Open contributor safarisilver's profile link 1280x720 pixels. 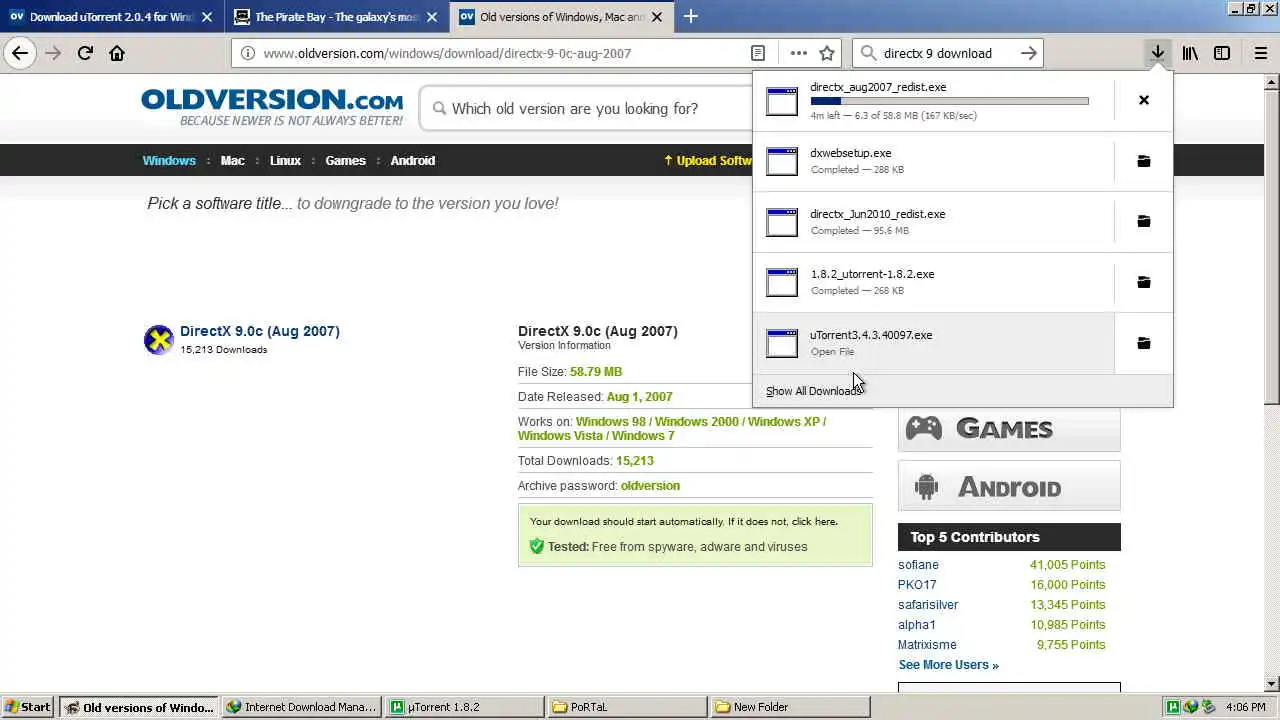click(928, 605)
